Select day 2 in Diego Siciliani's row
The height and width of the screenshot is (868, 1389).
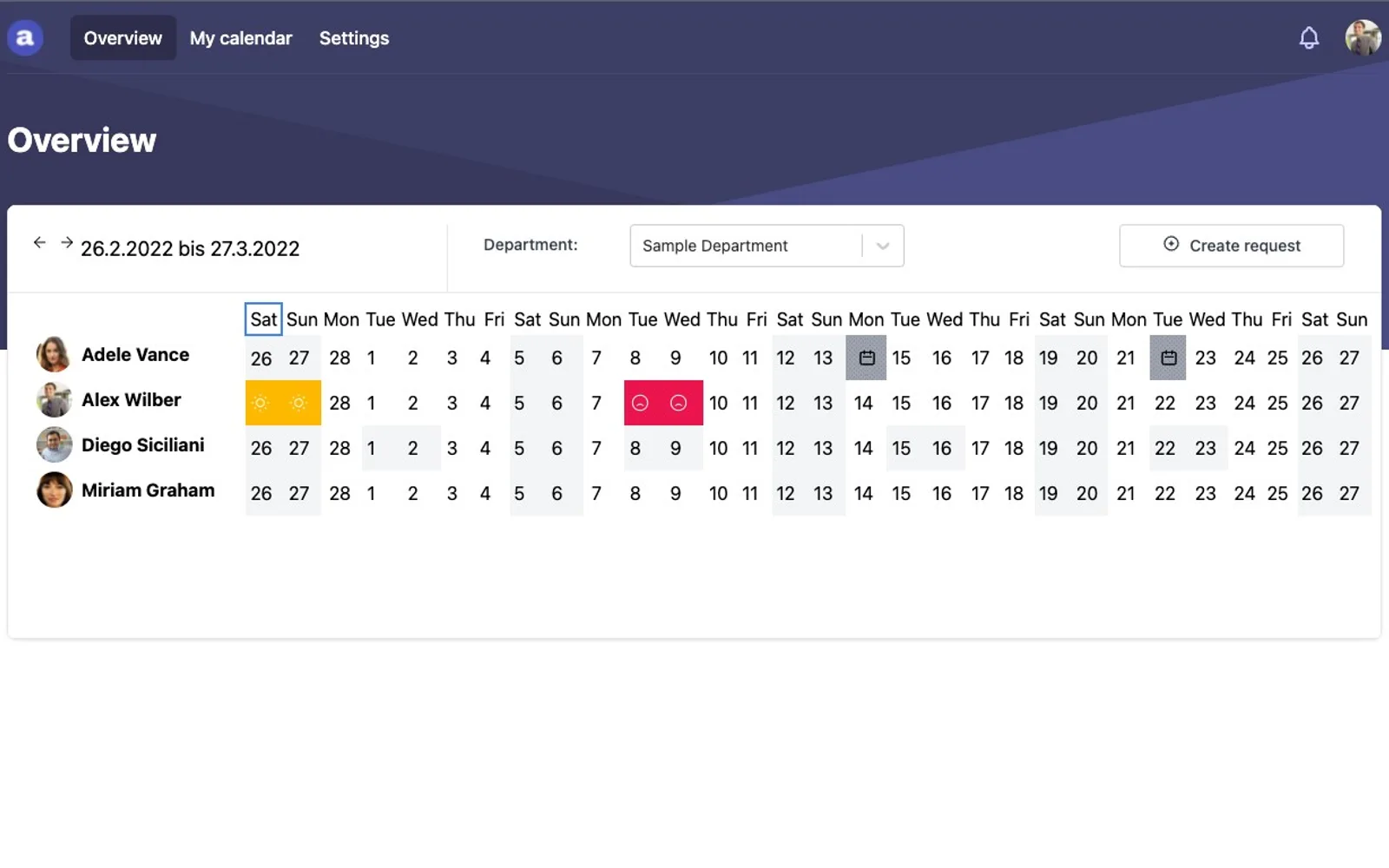click(412, 448)
